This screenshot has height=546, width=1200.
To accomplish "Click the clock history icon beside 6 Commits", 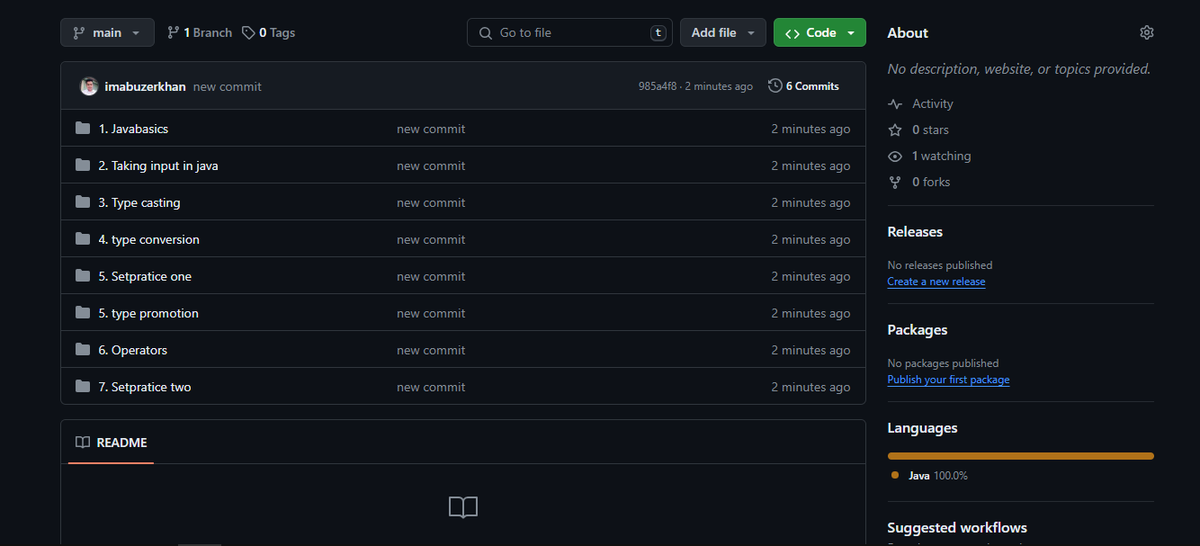I will (775, 86).
